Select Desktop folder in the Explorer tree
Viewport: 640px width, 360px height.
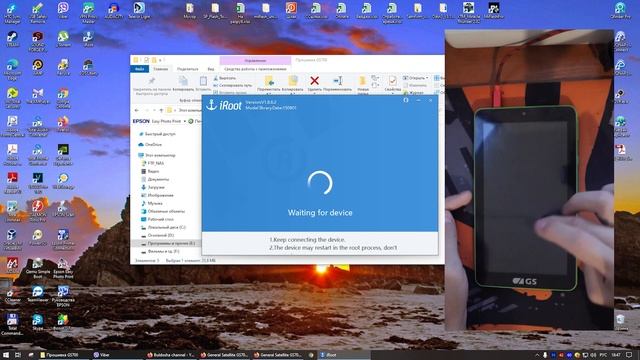click(x=157, y=219)
